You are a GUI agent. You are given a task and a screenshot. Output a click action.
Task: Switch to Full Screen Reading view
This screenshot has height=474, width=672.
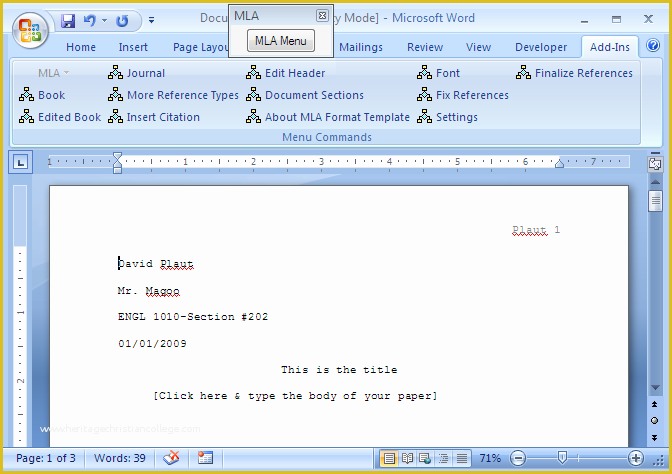coord(407,459)
